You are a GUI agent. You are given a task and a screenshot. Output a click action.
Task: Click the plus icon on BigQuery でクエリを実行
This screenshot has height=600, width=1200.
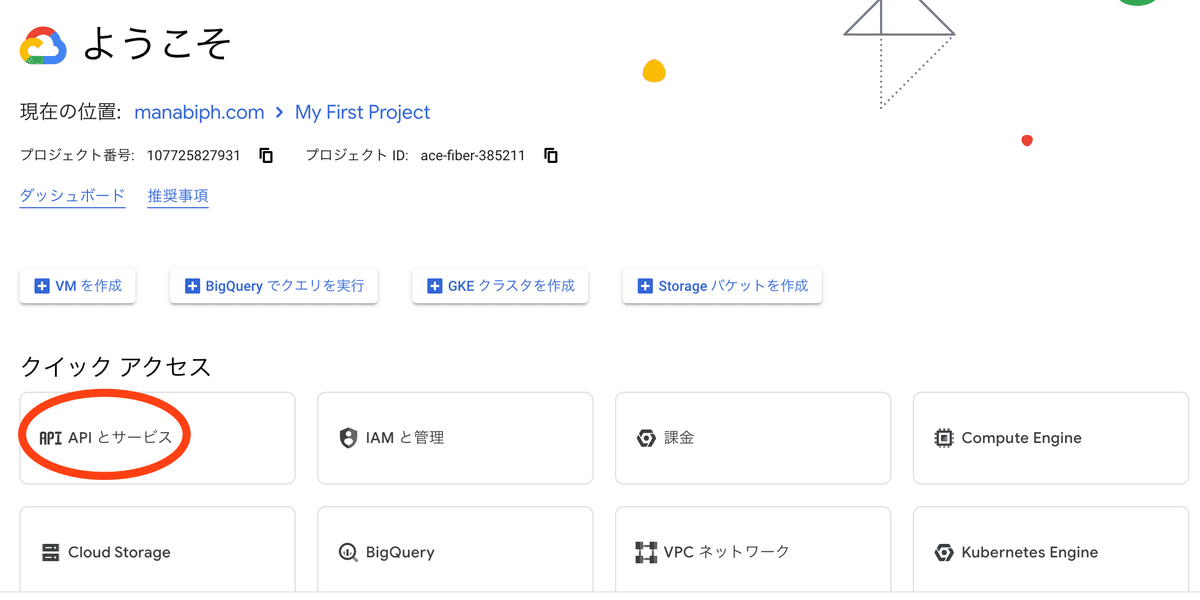pos(193,286)
